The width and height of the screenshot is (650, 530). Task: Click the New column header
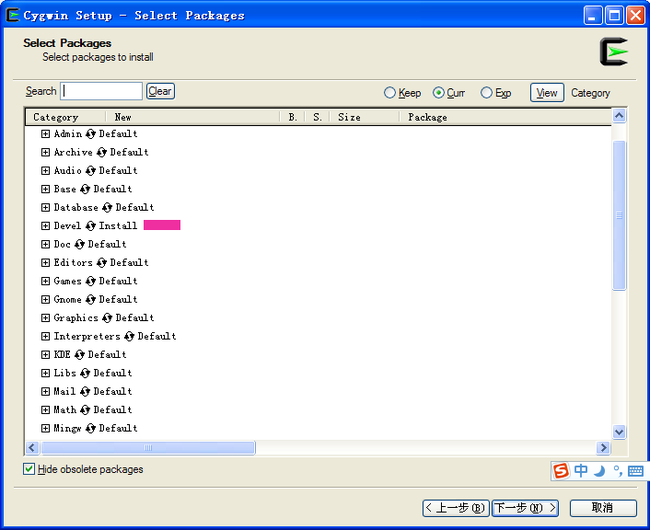193,117
